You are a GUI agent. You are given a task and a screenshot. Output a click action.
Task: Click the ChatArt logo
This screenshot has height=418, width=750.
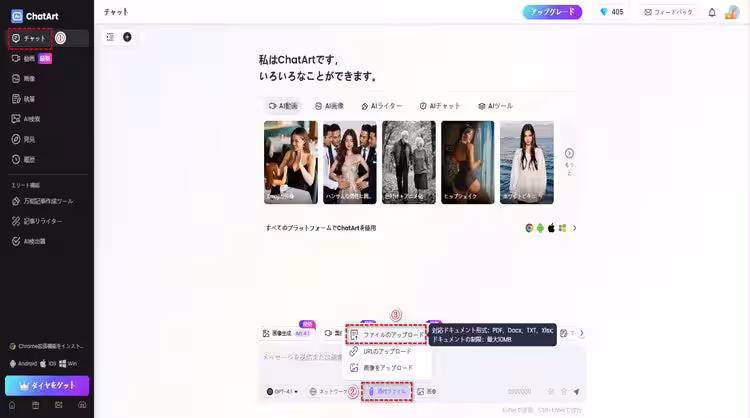34,16
